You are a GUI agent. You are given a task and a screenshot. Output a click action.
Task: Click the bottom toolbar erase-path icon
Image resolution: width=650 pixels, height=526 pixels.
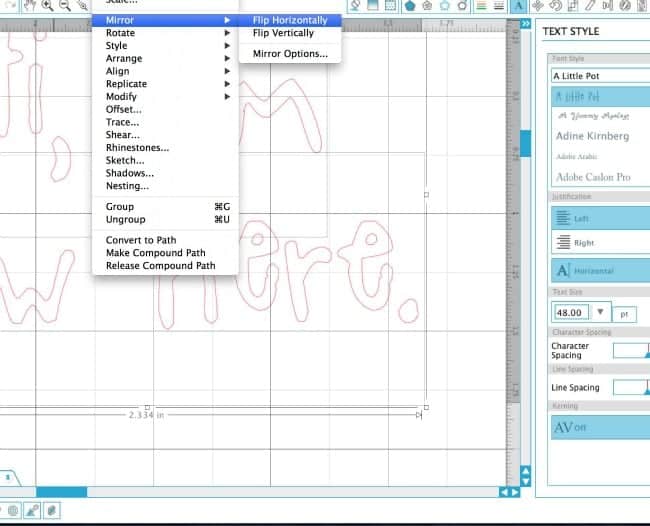[x=32, y=510]
